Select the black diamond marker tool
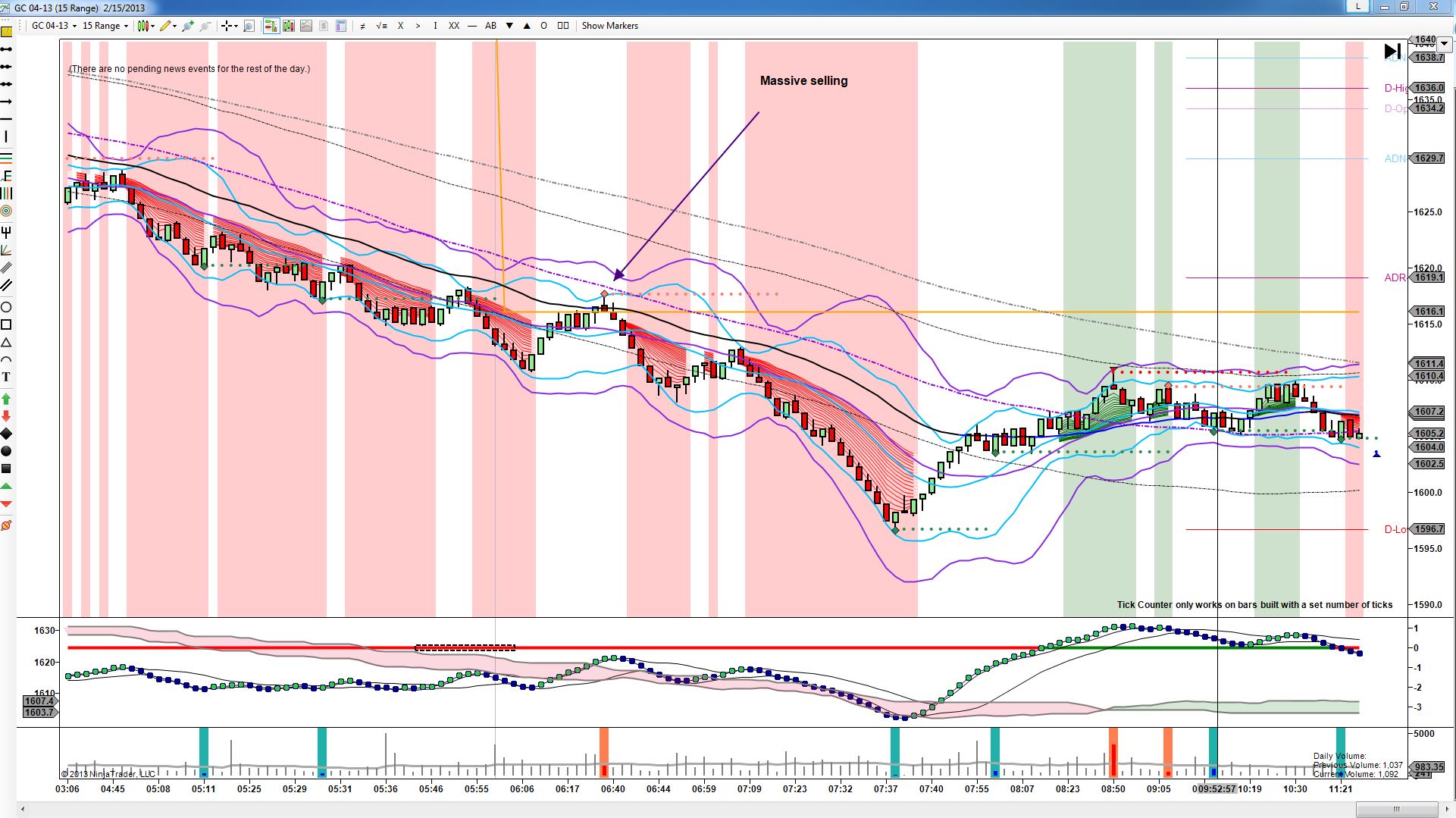The image size is (1456, 818). tap(7, 434)
